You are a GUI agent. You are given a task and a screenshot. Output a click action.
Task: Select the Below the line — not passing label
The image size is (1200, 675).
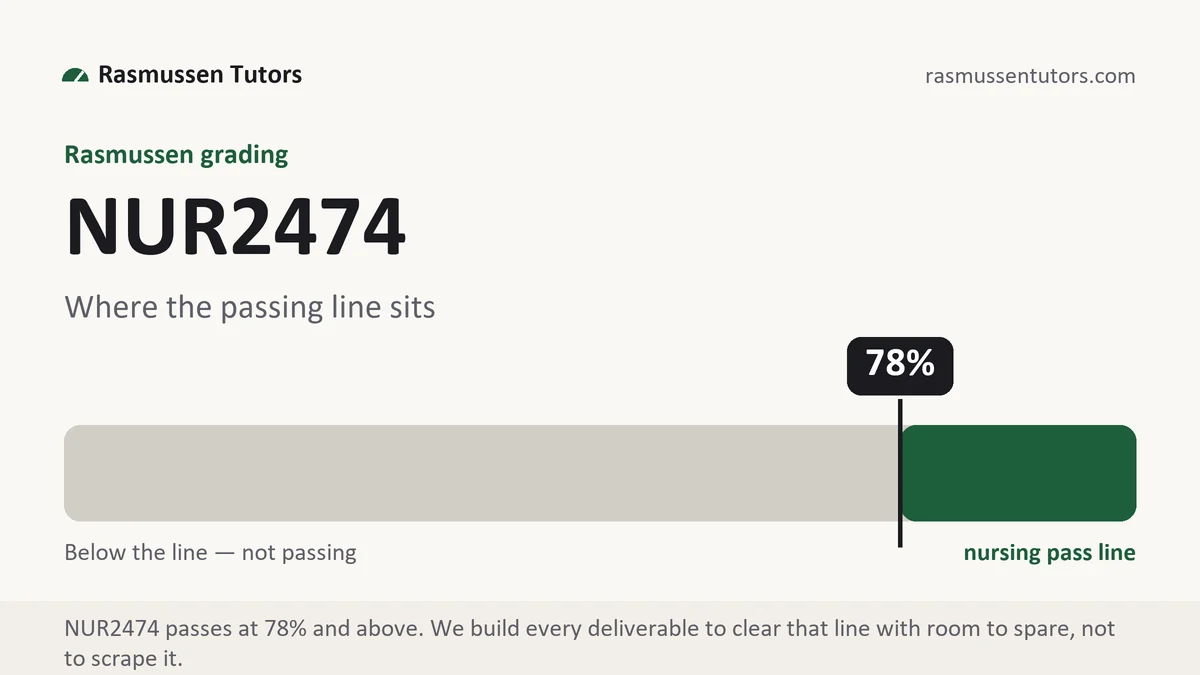click(210, 552)
